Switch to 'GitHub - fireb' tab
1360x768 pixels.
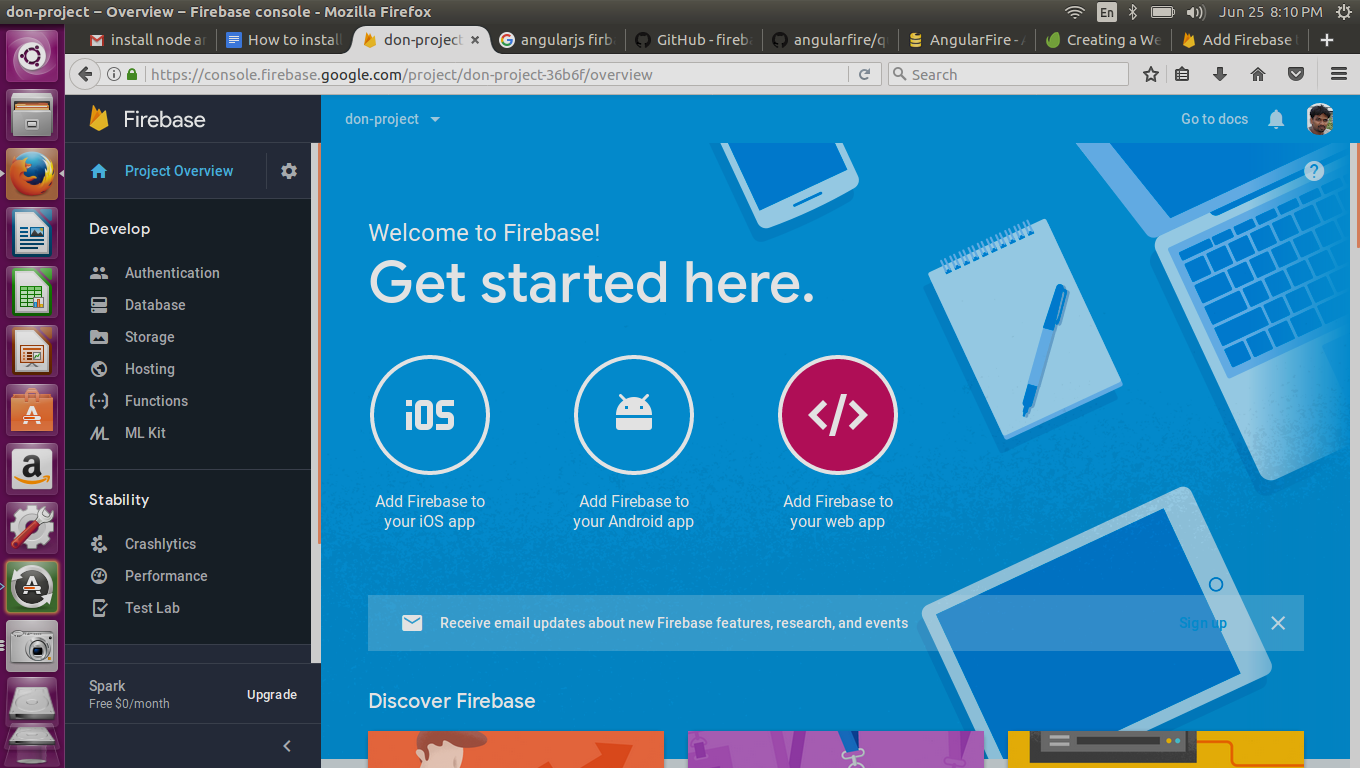[x=693, y=40]
